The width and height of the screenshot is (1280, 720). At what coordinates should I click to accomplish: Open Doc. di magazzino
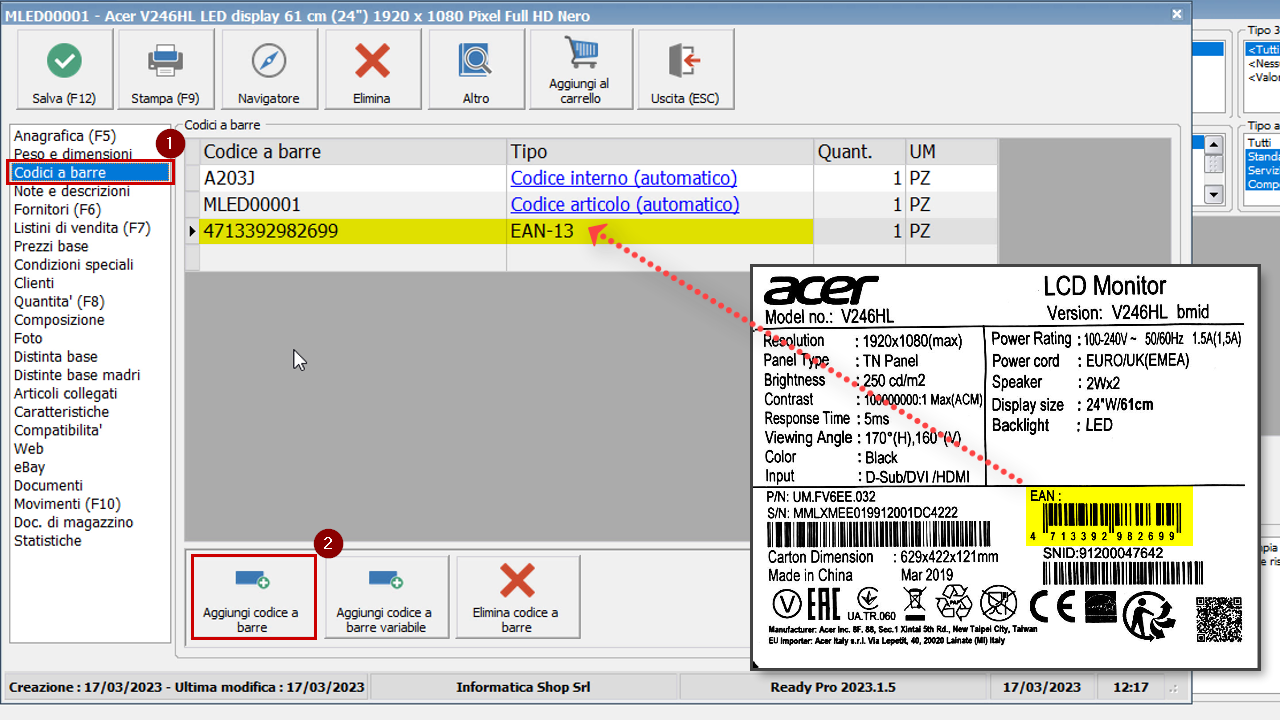pyautogui.click(x=73, y=522)
